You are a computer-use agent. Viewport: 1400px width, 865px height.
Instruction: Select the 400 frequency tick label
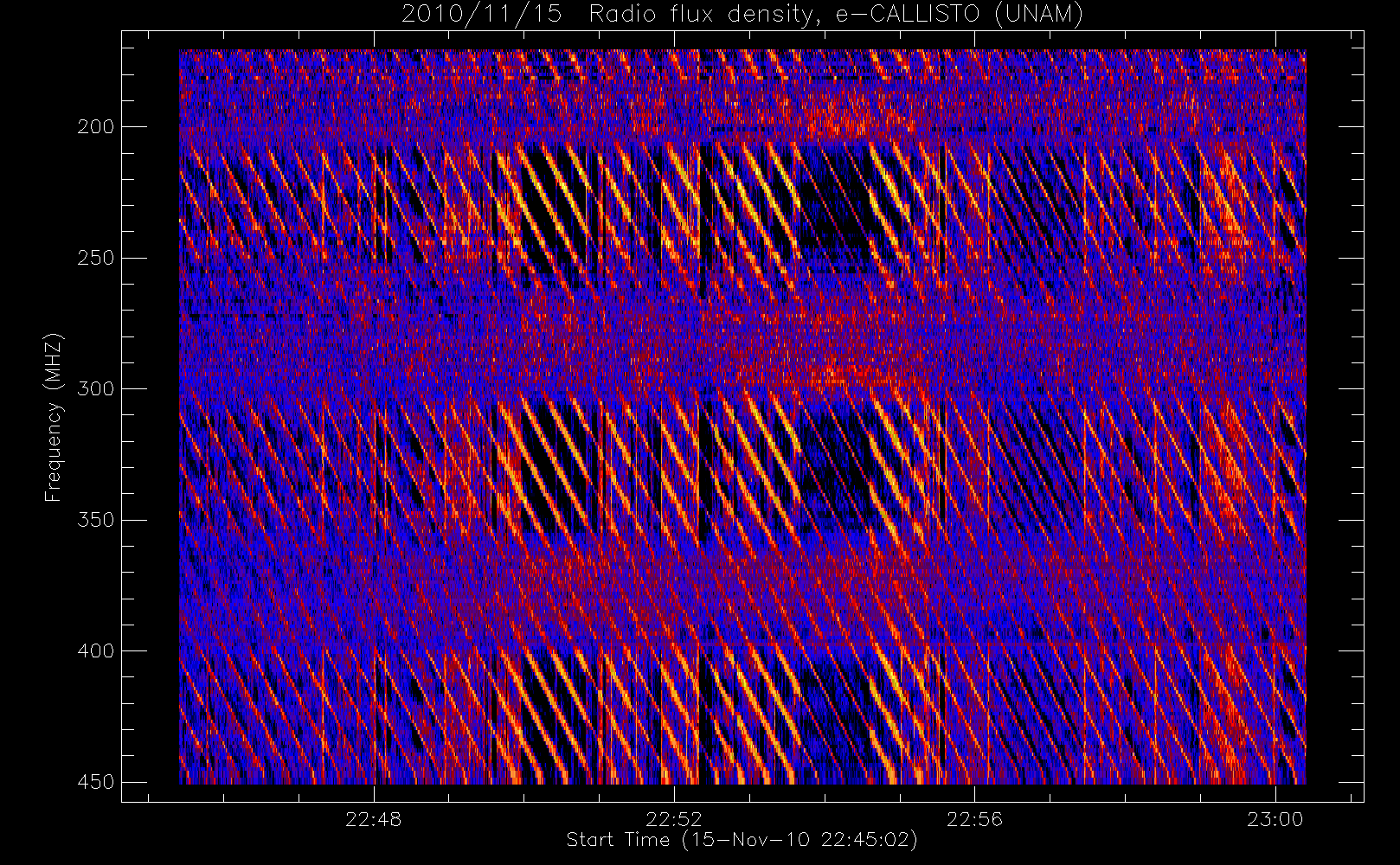tap(95, 651)
